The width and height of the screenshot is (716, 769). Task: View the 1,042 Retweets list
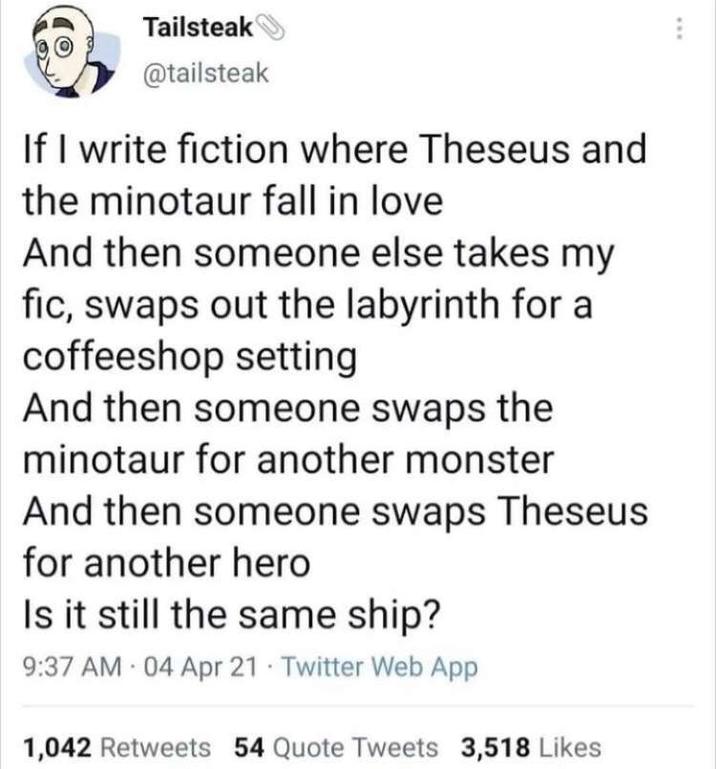tap(116, 746)
